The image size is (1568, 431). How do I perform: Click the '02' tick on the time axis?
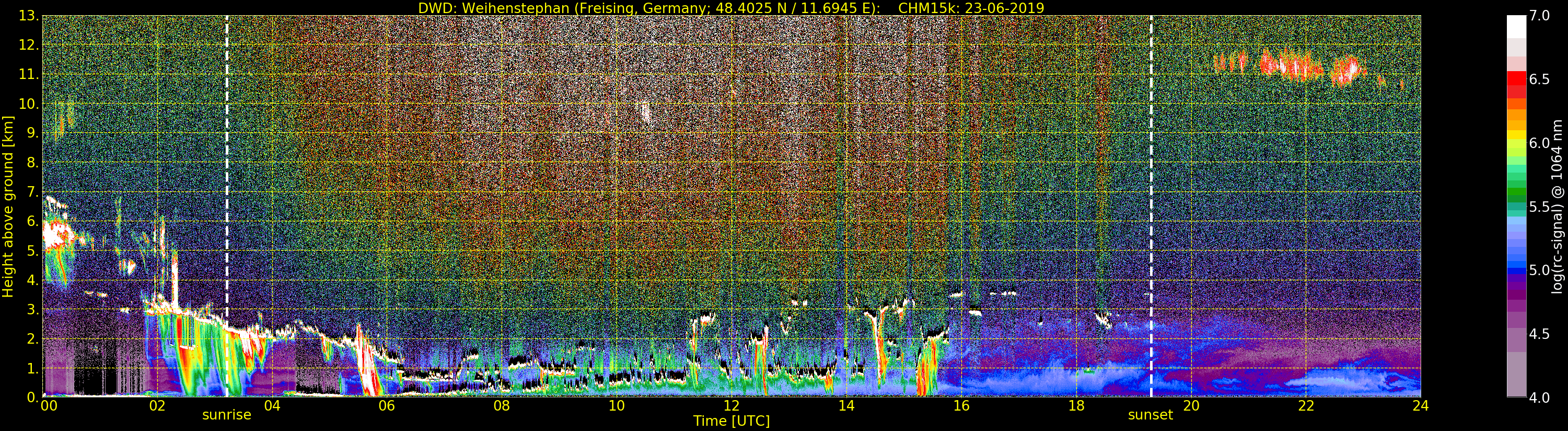pos(157,405)
